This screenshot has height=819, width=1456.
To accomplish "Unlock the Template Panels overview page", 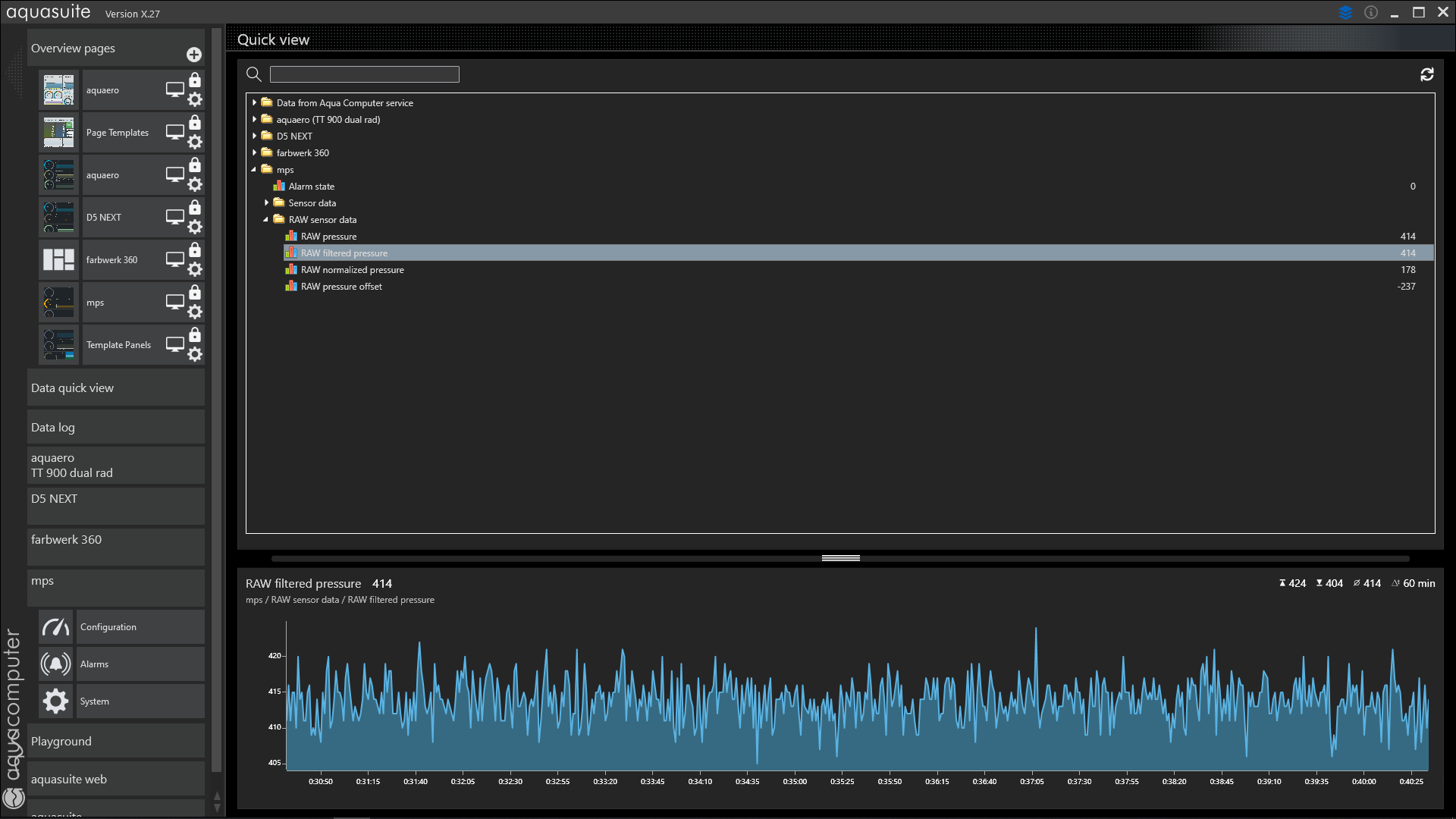I will tap(195, 335).
